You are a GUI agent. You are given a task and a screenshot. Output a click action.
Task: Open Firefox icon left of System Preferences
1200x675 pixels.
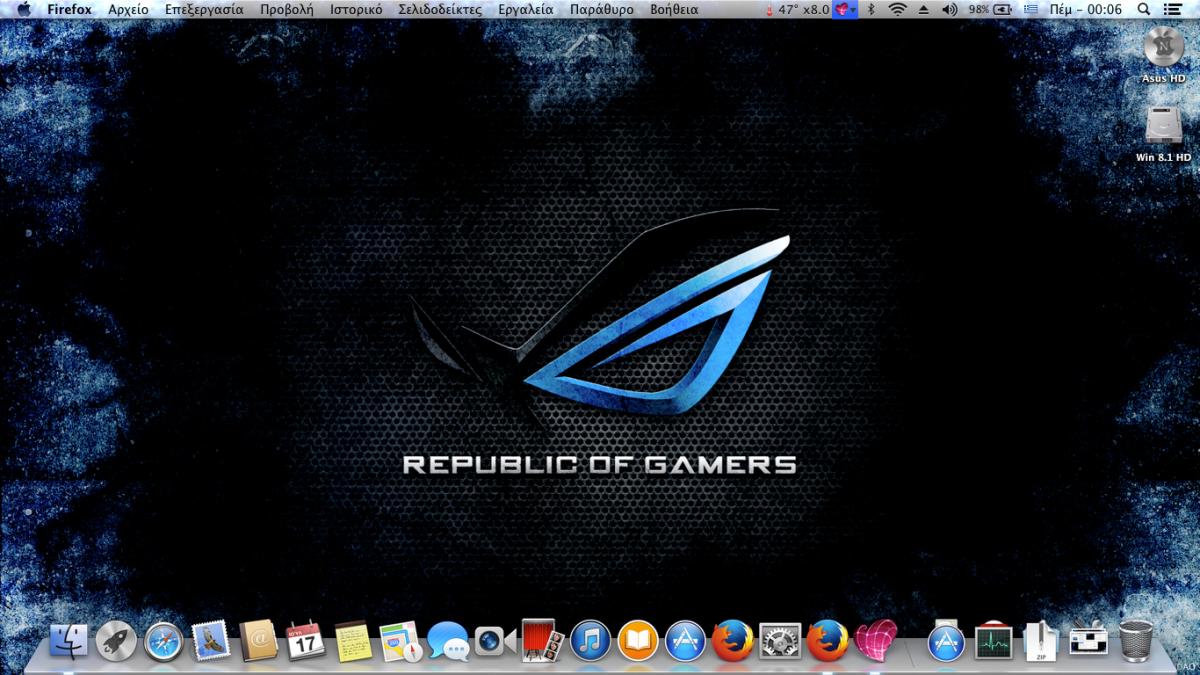(733, 640)
